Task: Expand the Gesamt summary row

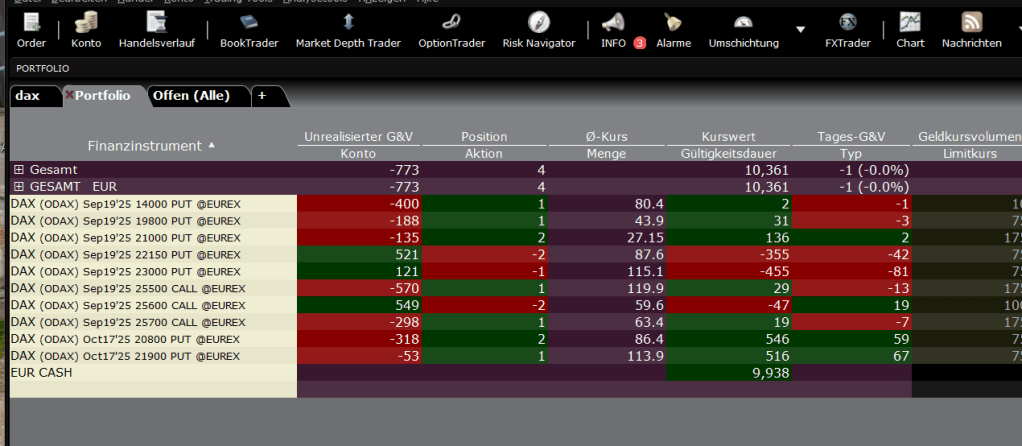Action: coord(18,170)
